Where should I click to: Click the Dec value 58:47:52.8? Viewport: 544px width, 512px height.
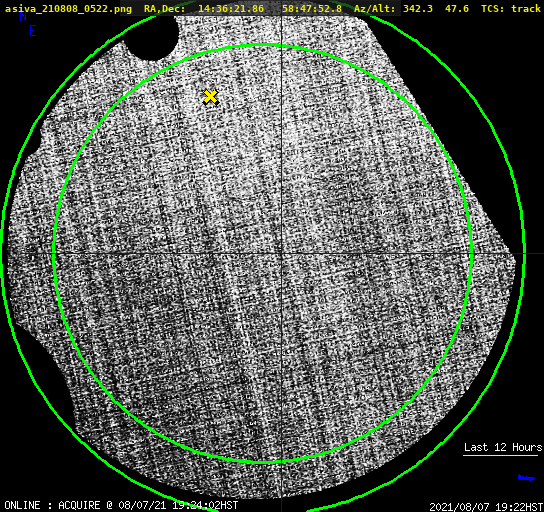pyautogui.click(x=312, y=9)
